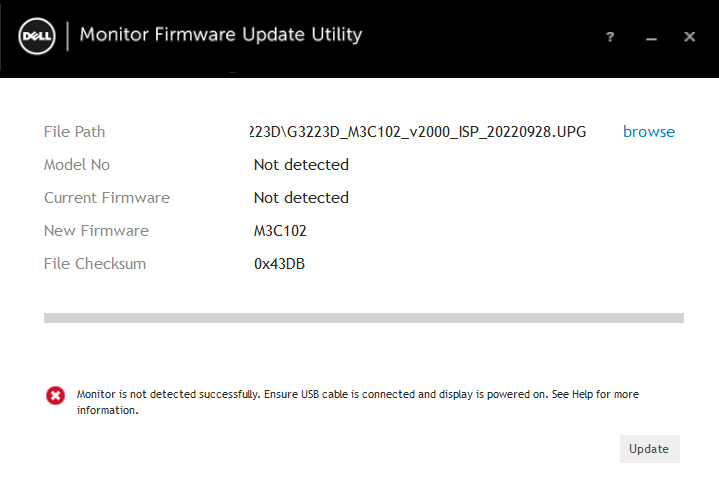Viewport: 719px width, 497px height.
Task: Click the Monitor Firmware Update Utility title
Action: pos(220,35)
